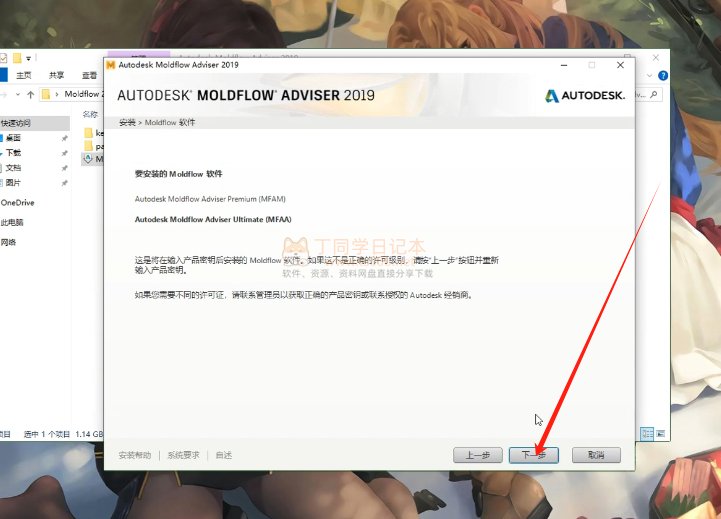Open recent locations dropdown beside up arrow

tap(17, 95)
